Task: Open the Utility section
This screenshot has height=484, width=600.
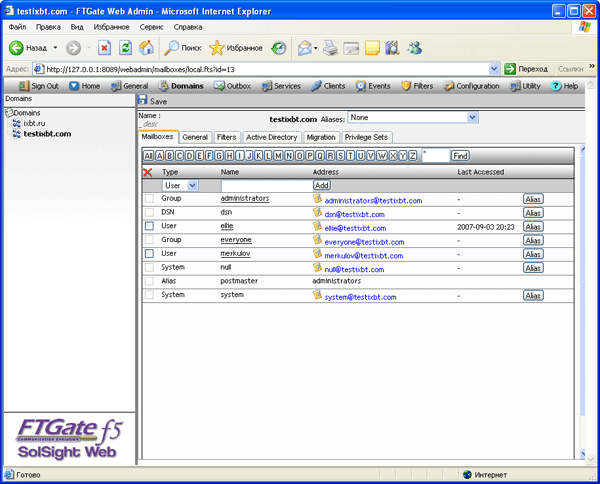Action: (x=525, y=86)
